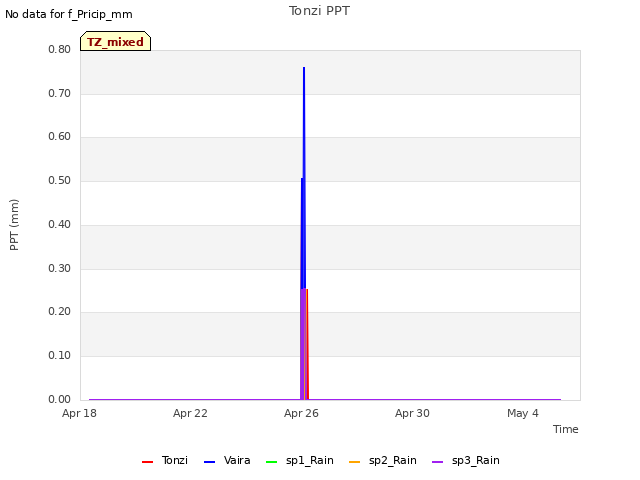The height and width of the screenshot is (480, 640).
Task: Click the 0.80 y-axis tick label
Action: point(60,49)
